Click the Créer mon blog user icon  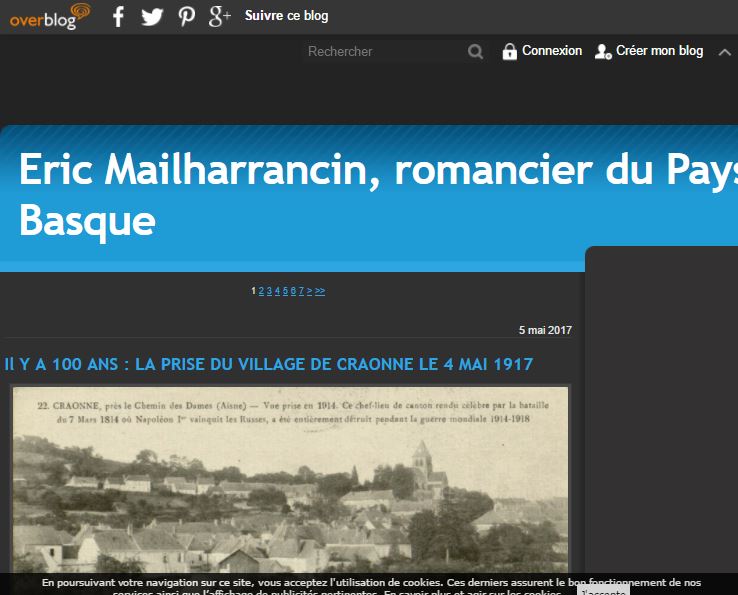(x=603, y=51)
